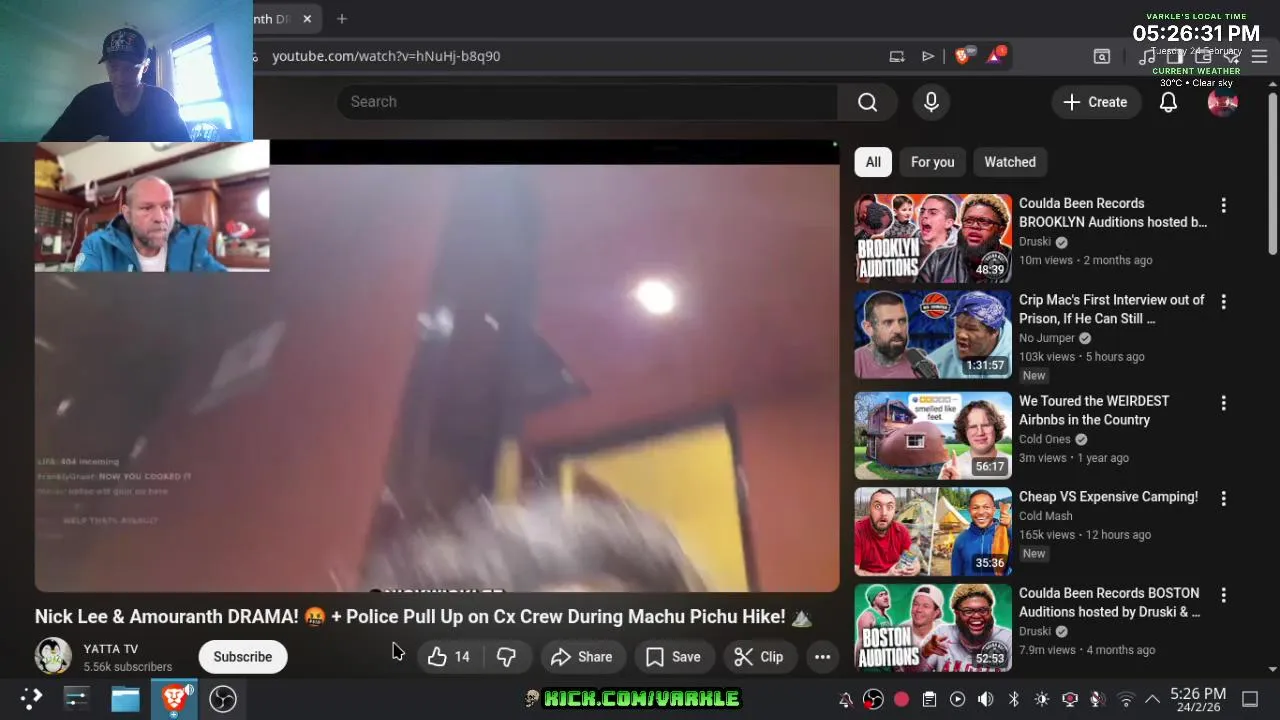Click the send-page arrow icon in address bar

click(x=928, y=56)
